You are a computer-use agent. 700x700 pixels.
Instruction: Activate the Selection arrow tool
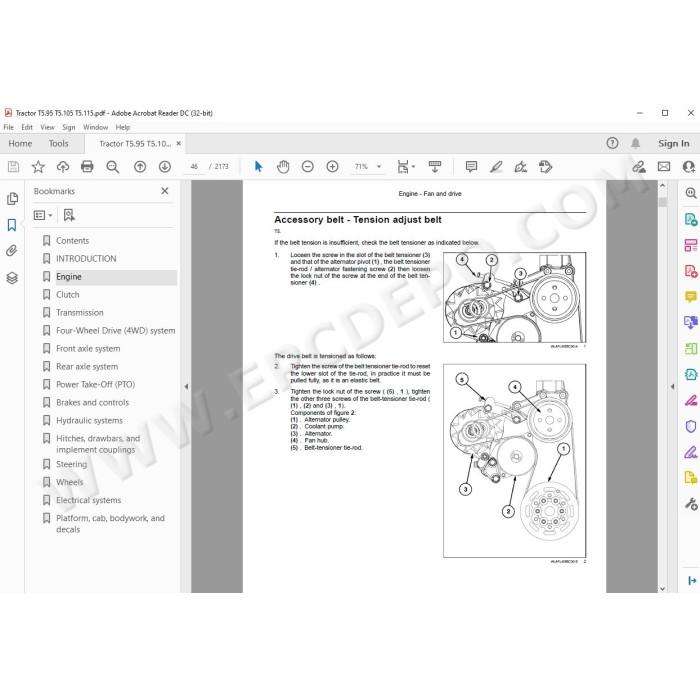pyautogui.click(x=258, y=167)
